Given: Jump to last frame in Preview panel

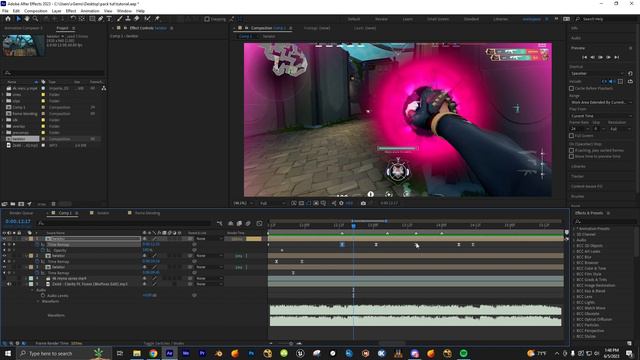Looking at the screenshot, I should 617,57.
